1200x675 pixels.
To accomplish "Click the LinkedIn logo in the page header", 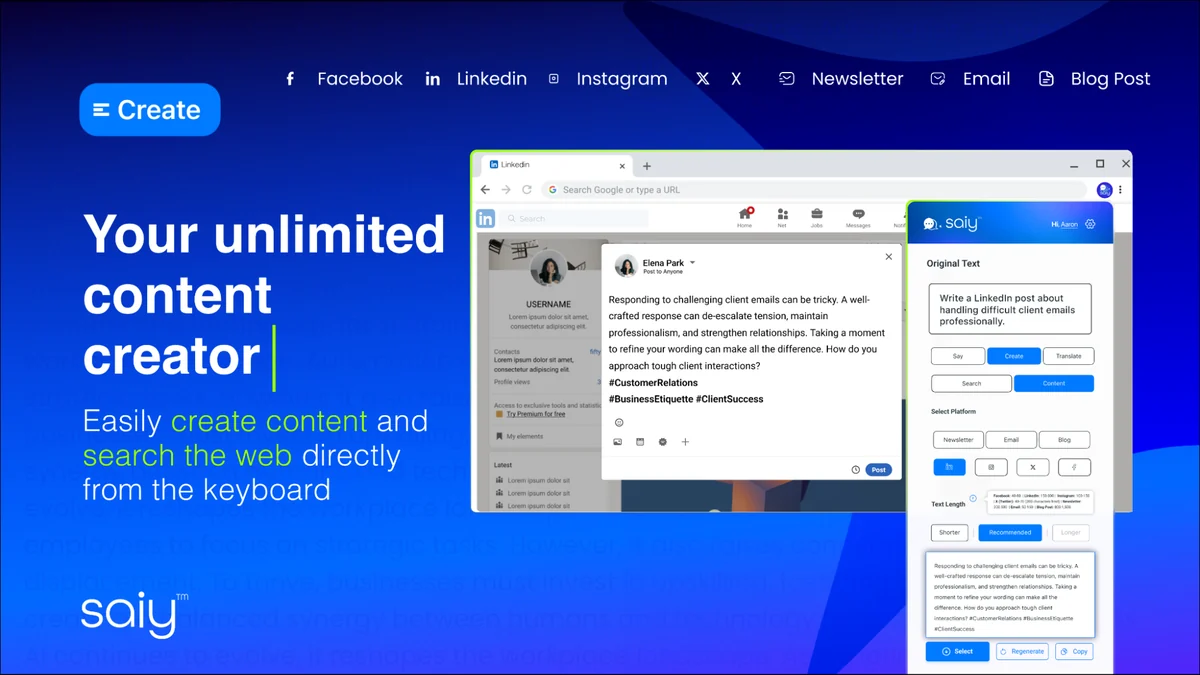I will pos(486,218).
